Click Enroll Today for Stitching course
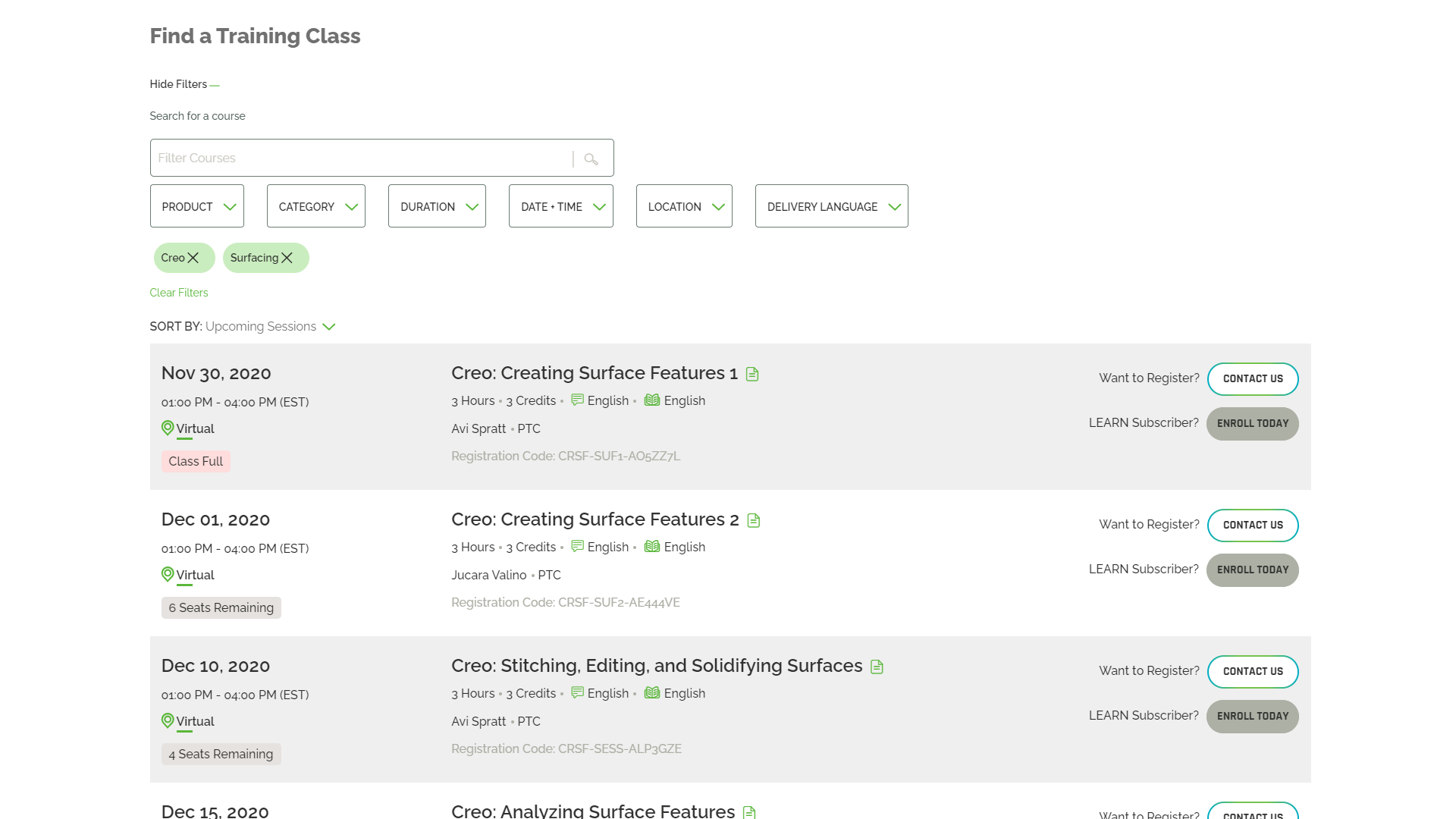Screen dimensions: 1456x819 point(1253,717)
